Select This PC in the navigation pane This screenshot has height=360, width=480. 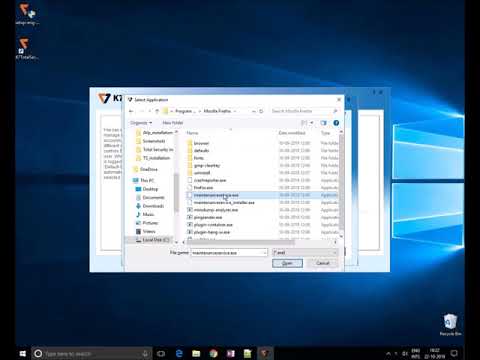coord(147,180)
